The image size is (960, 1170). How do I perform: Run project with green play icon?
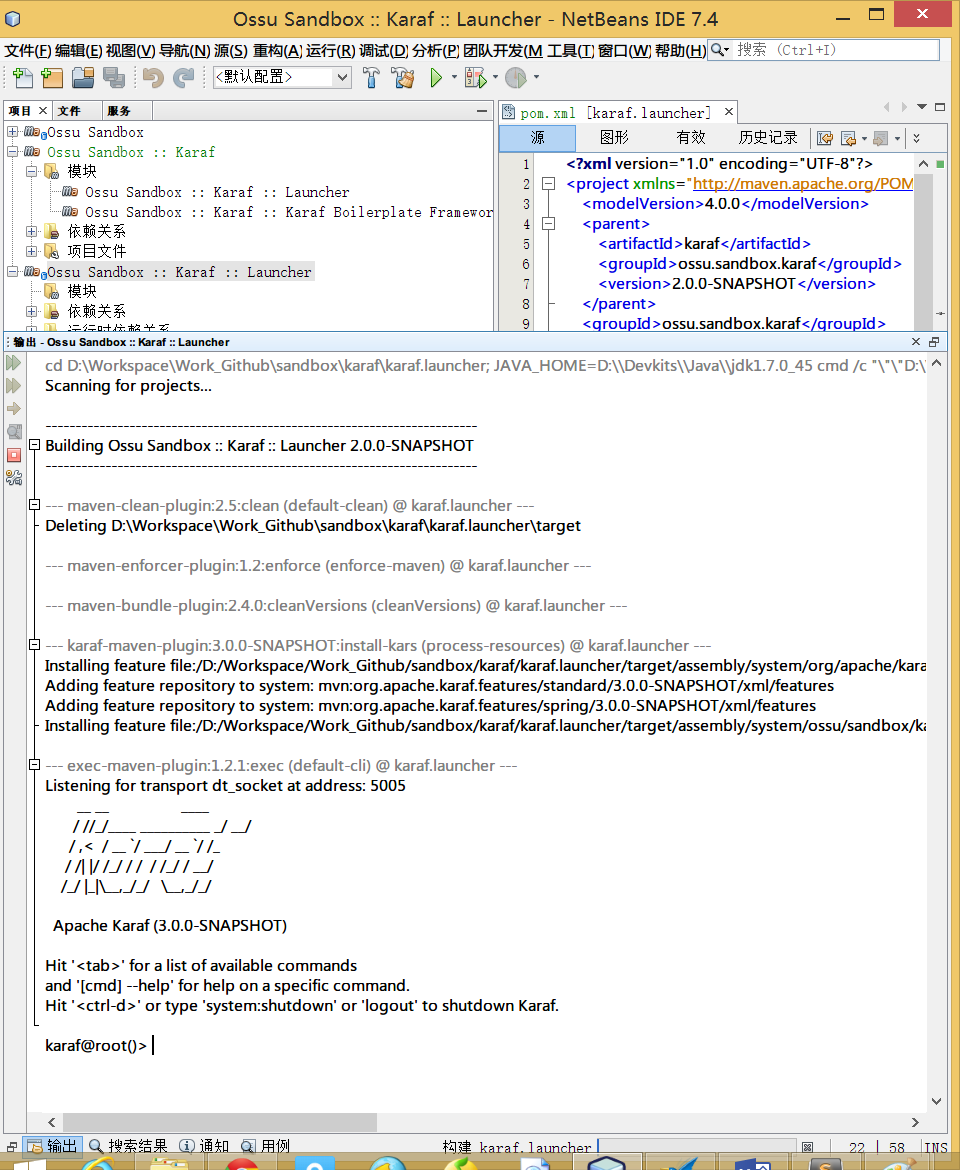tap(436, 77)
